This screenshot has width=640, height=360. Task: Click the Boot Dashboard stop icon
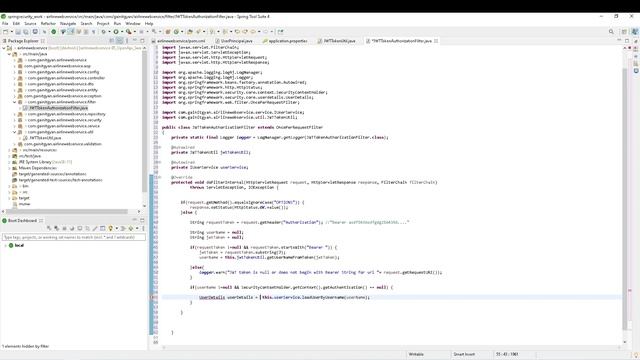[64, 228]
